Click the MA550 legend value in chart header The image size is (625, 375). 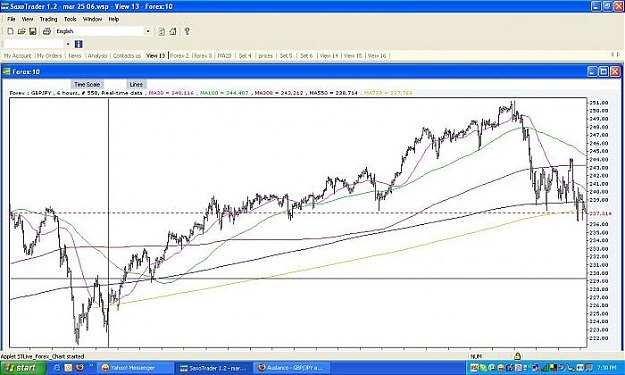click(334, 93)
